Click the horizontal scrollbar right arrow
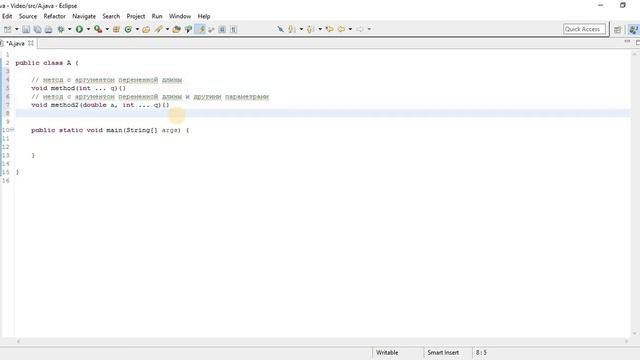640x360 pixels. tap(627, 341)
